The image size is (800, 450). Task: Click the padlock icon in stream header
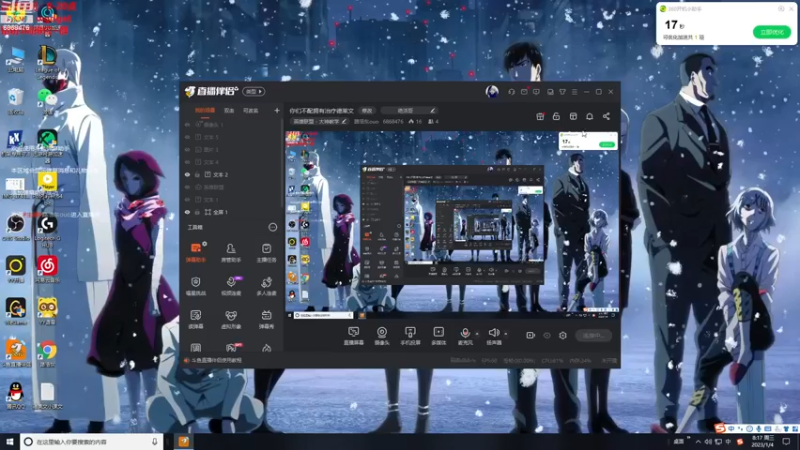[556, 116]
